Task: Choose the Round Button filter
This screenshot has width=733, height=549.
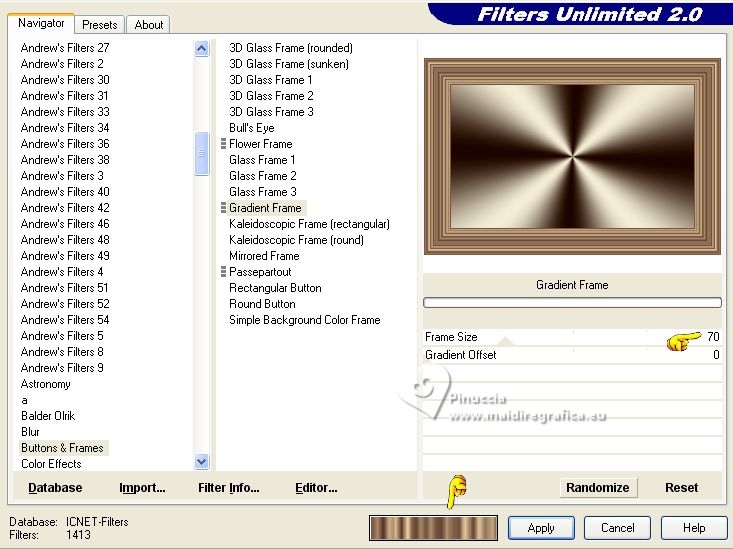Action: [262, 304]
